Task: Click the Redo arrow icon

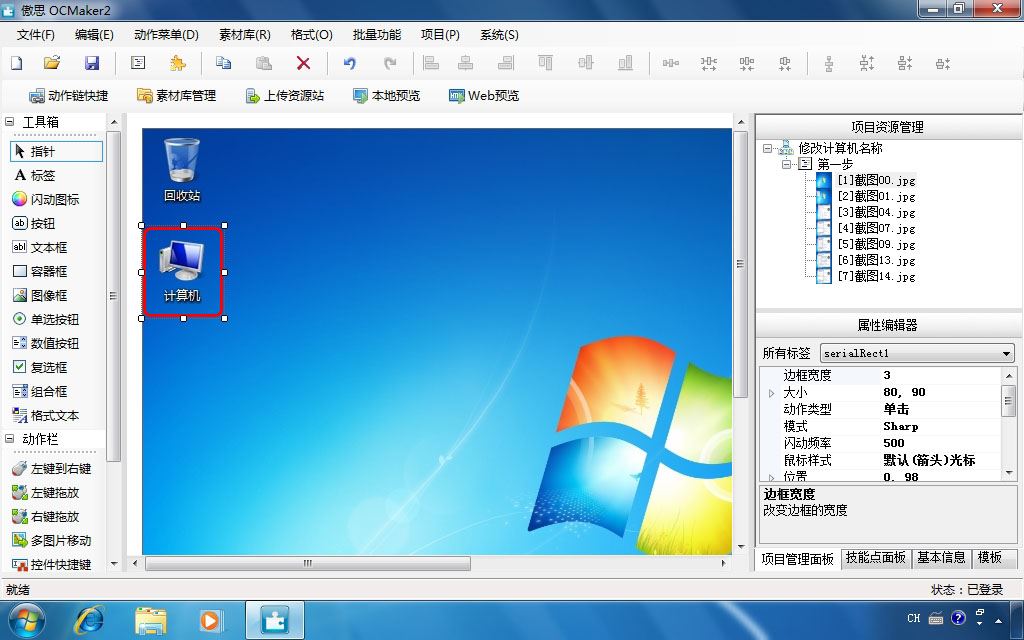Action: 390,63
